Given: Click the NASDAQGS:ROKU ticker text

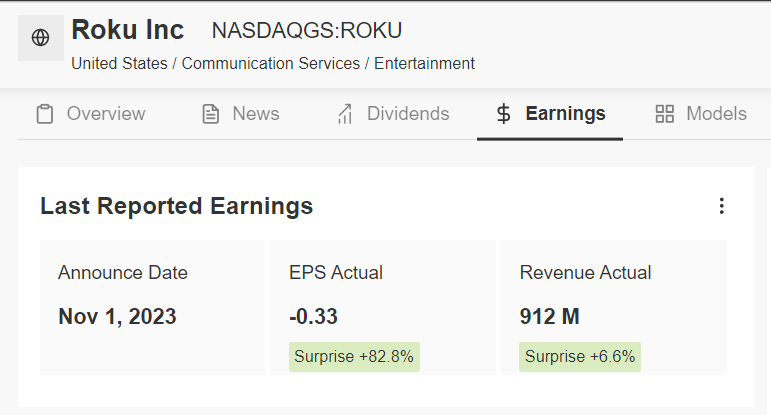Looking at the screenshot, I should tap(307, 30).
